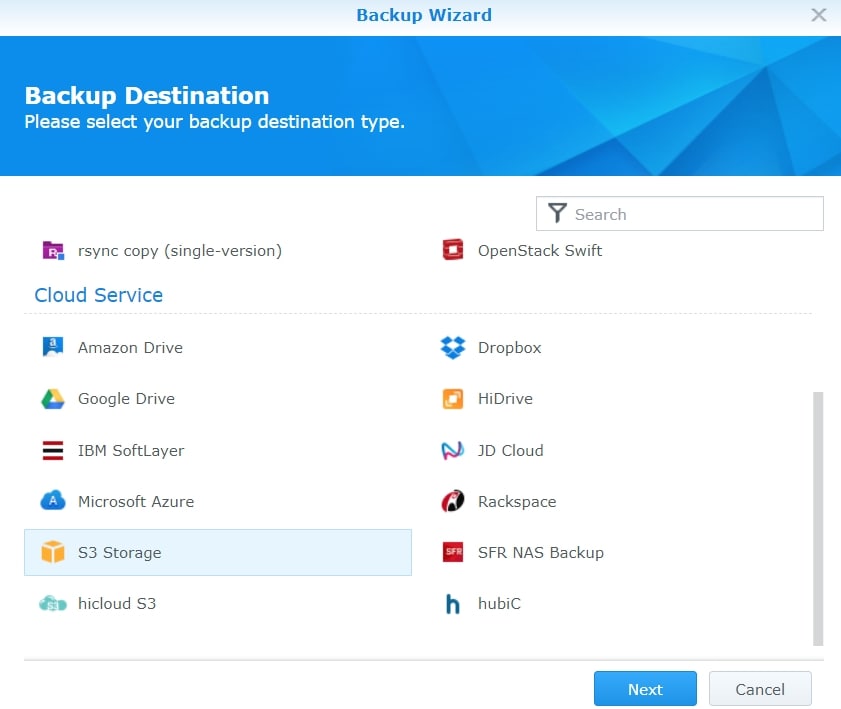Close the Backup Wizard dialog
Viewport: 841px width, 709px height.
(819, 15)
